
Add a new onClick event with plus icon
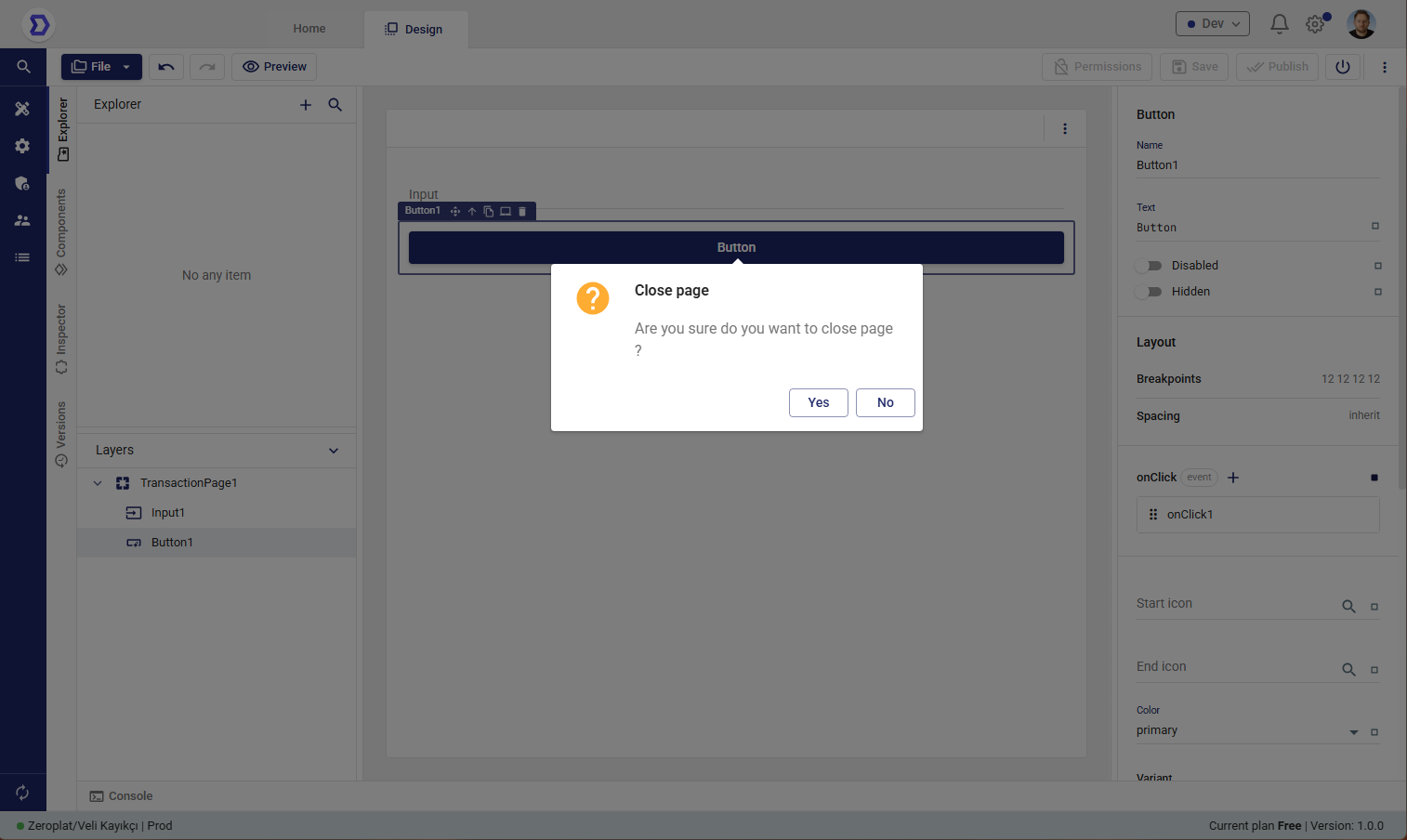click(x=1233, y=478)
